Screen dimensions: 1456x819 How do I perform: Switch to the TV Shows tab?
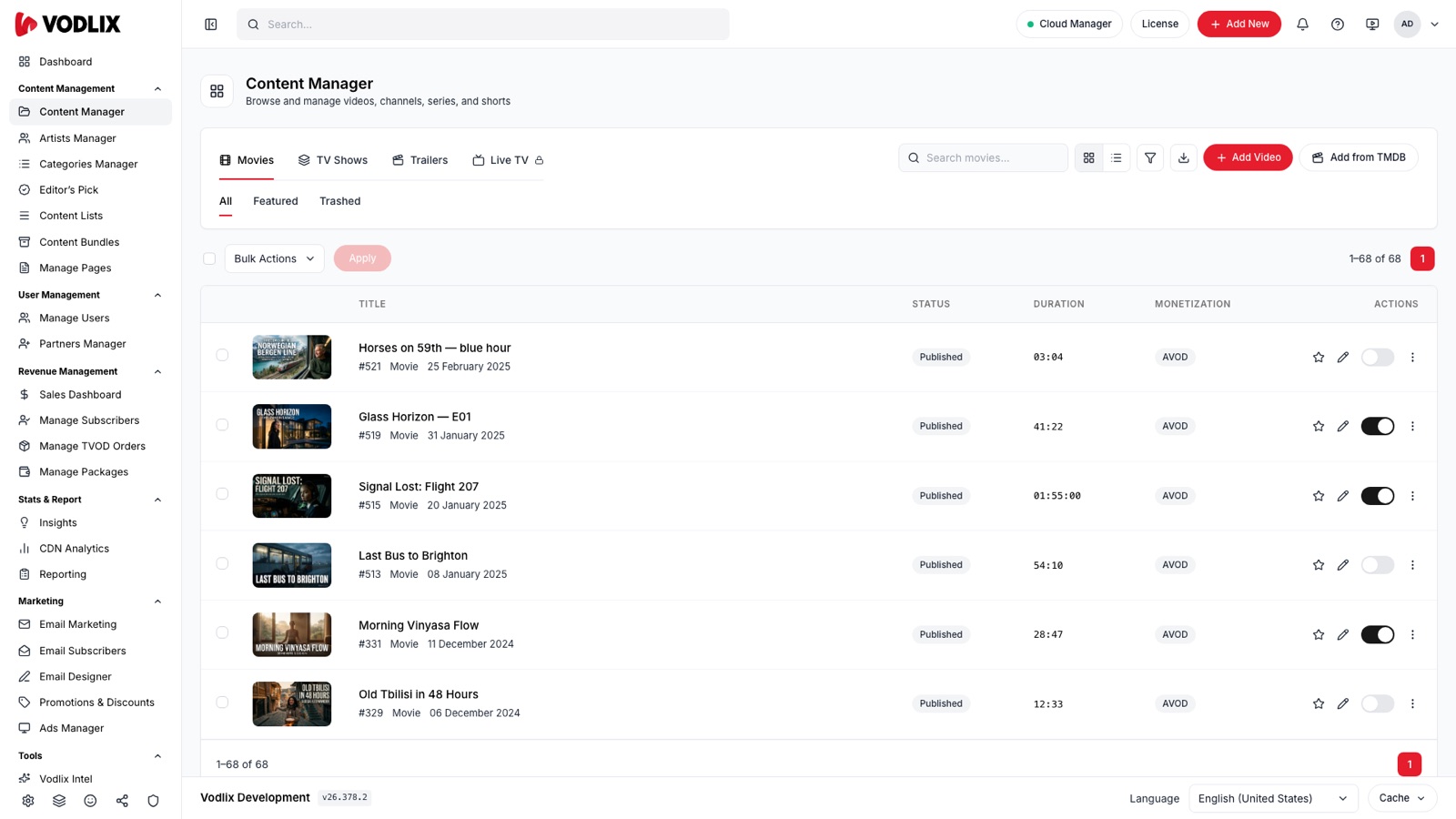333,160
